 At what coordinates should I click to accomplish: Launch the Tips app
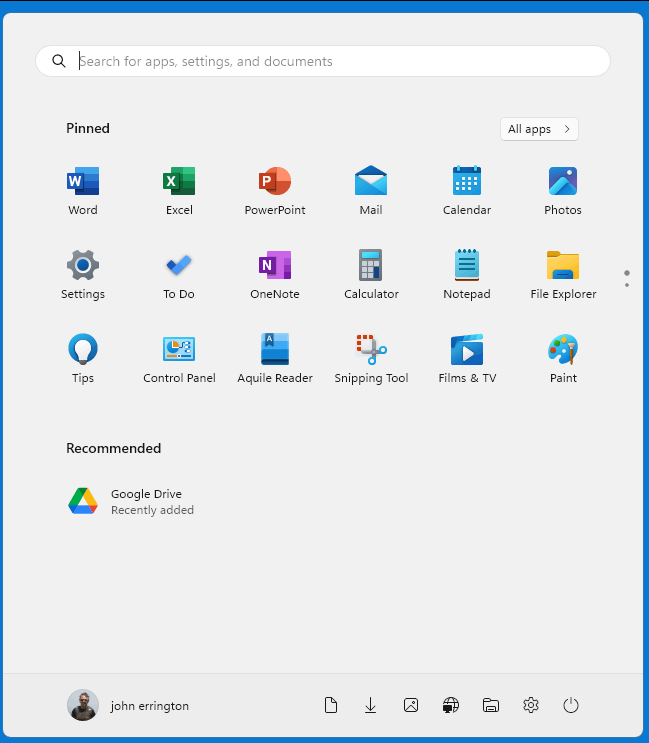(x=83, y=358)
